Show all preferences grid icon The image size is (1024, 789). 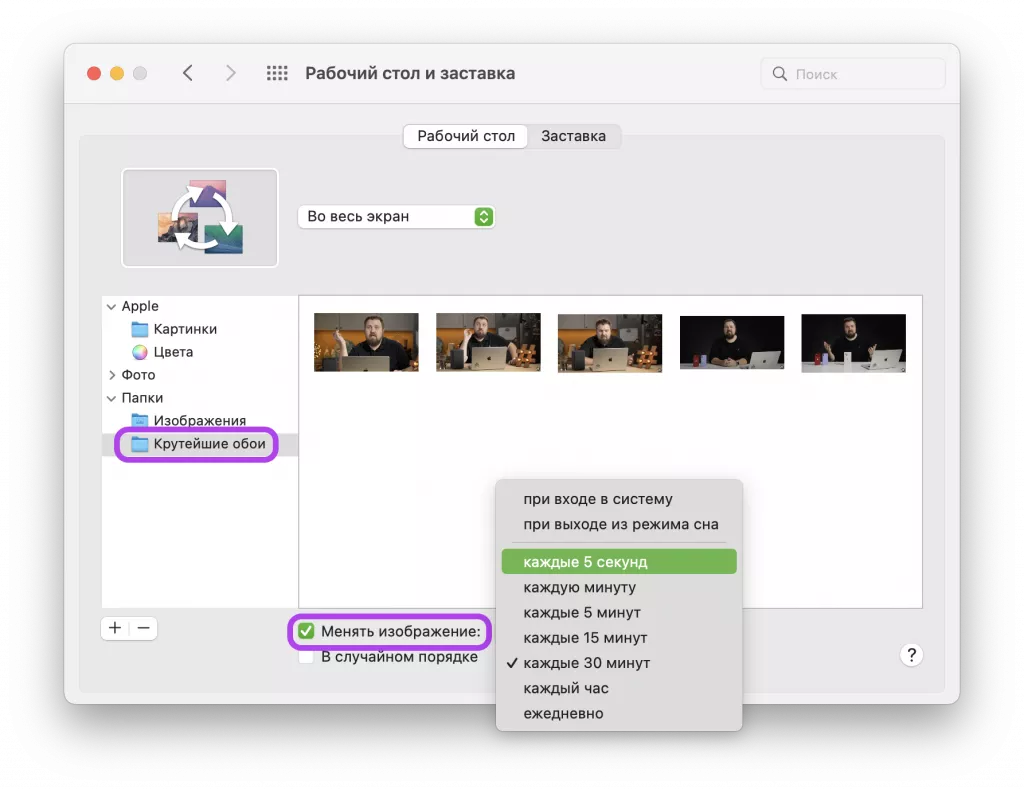pos(277,73)
